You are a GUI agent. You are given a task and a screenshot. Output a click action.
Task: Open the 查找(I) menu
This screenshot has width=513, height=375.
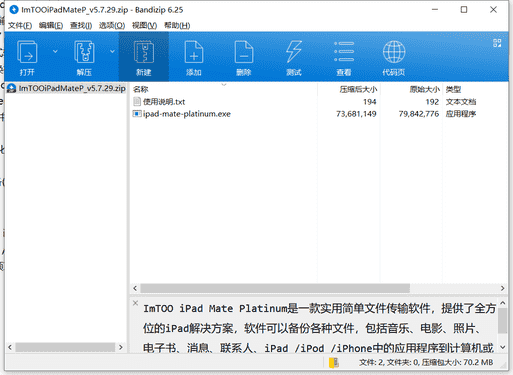point(81,25)
